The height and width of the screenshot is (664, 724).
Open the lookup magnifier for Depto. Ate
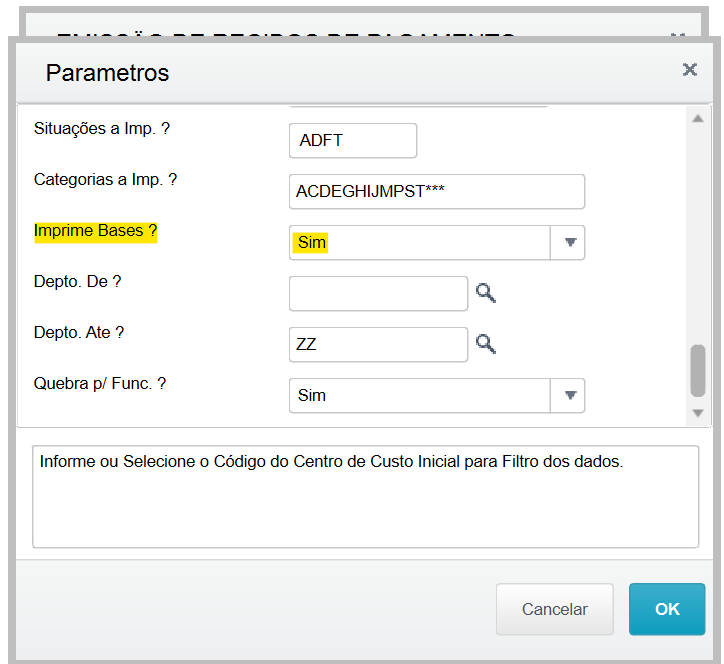(486, 344)
